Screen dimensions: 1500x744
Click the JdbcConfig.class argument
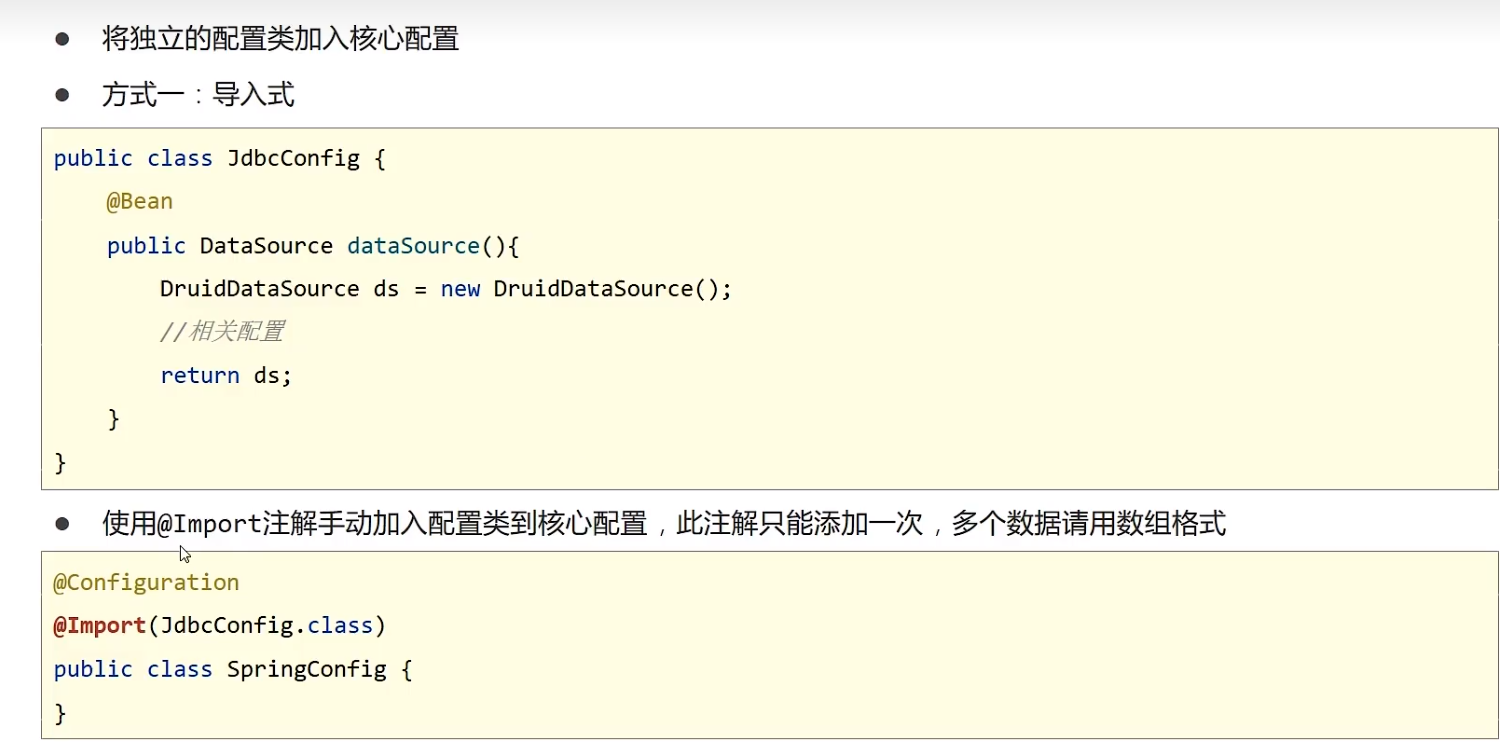tap(266, 626)
